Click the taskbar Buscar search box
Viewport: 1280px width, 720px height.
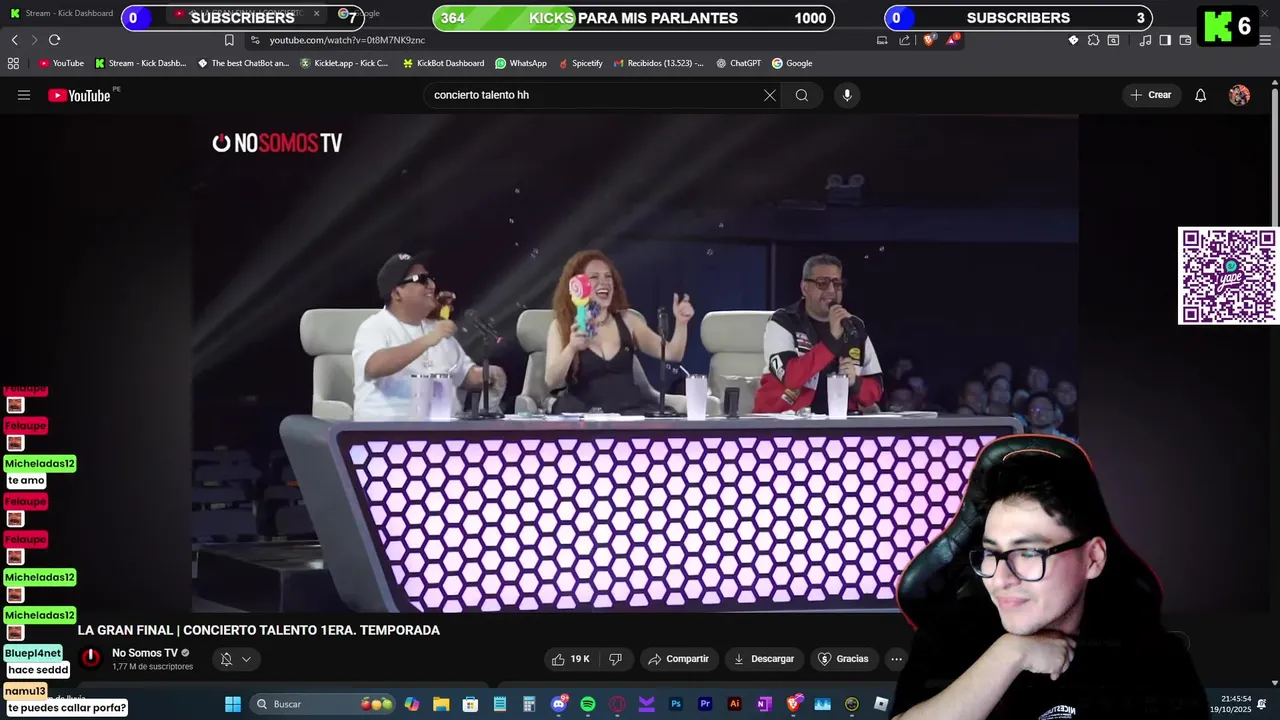click(323, 704)
